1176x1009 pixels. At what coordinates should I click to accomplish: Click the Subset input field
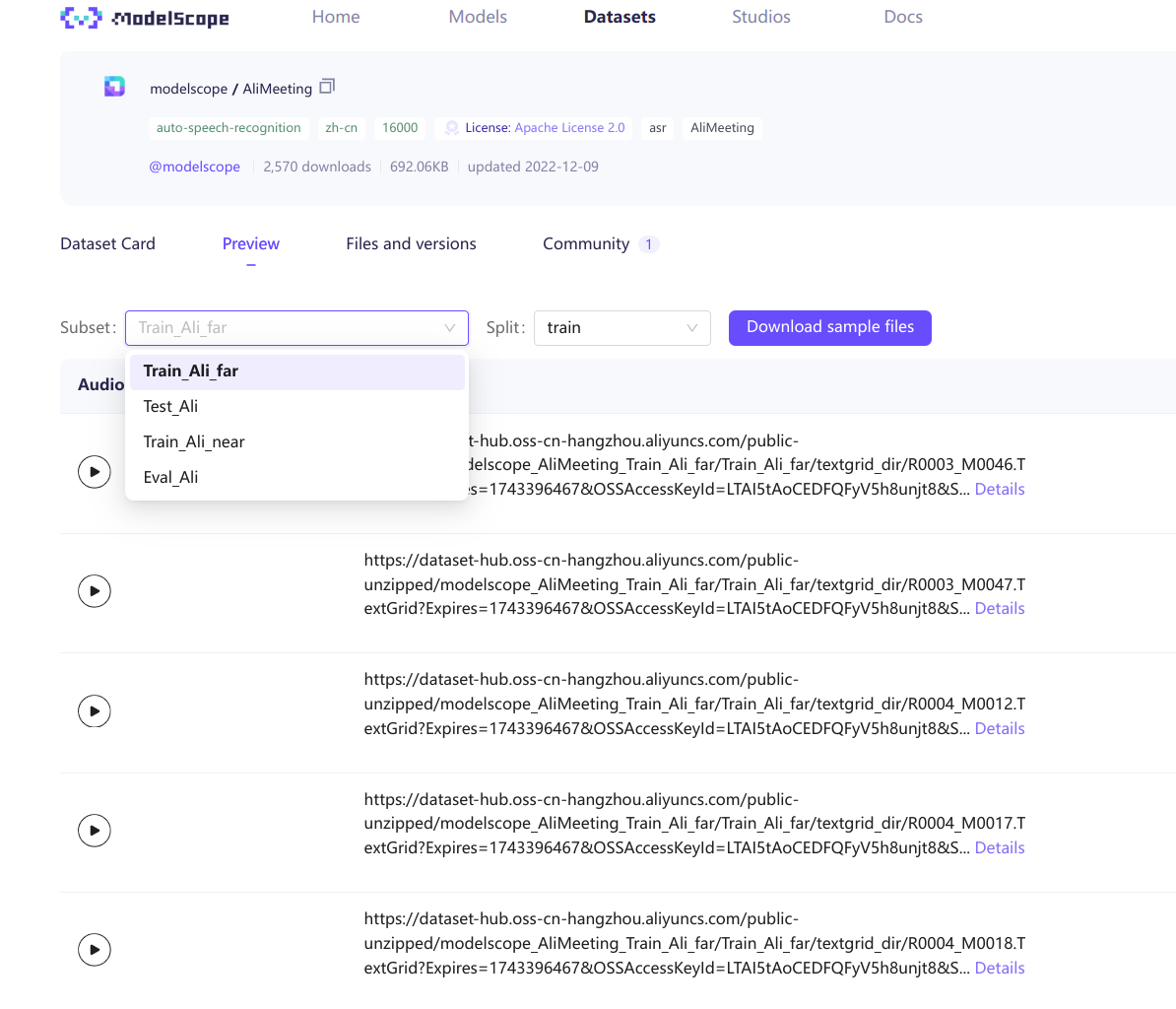297,328
